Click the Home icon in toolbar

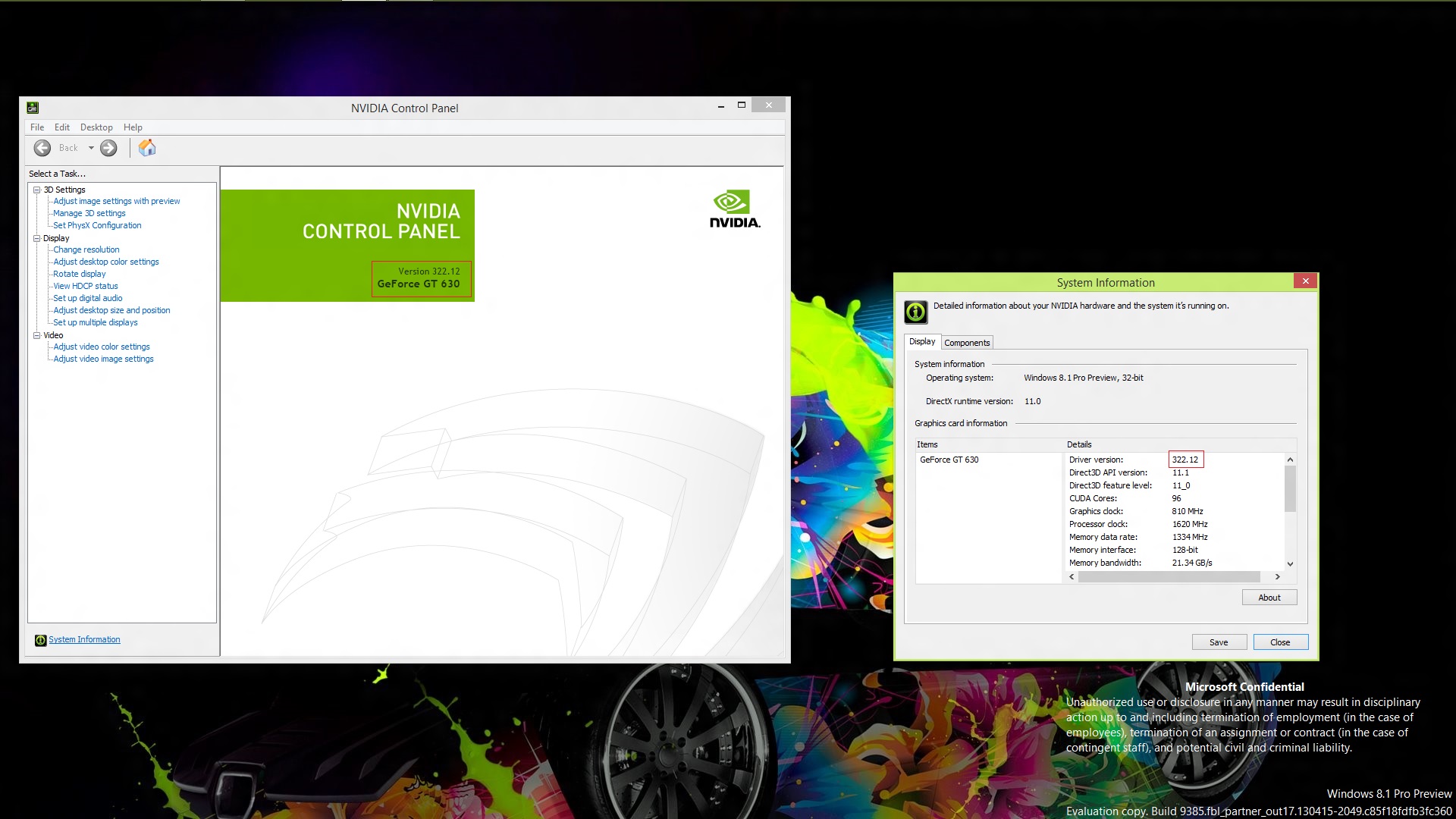[147, 148]
